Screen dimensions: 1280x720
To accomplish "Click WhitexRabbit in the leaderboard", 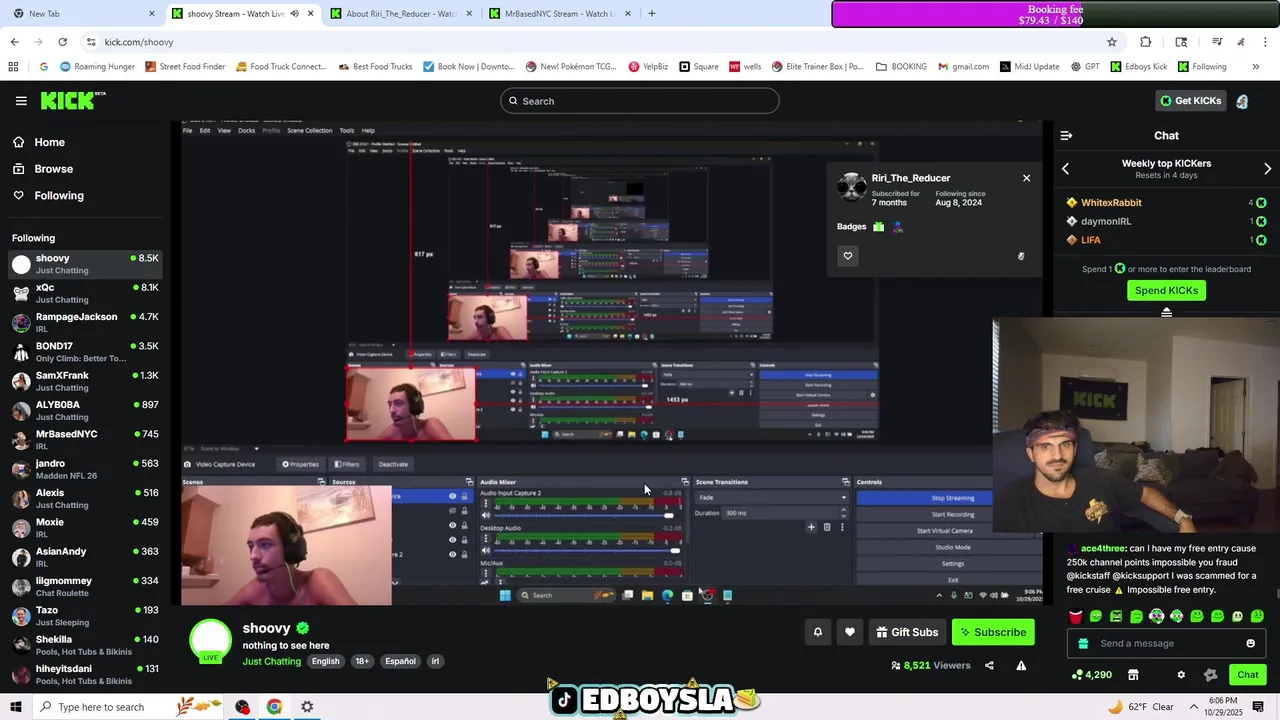I will click(1111, 203).
